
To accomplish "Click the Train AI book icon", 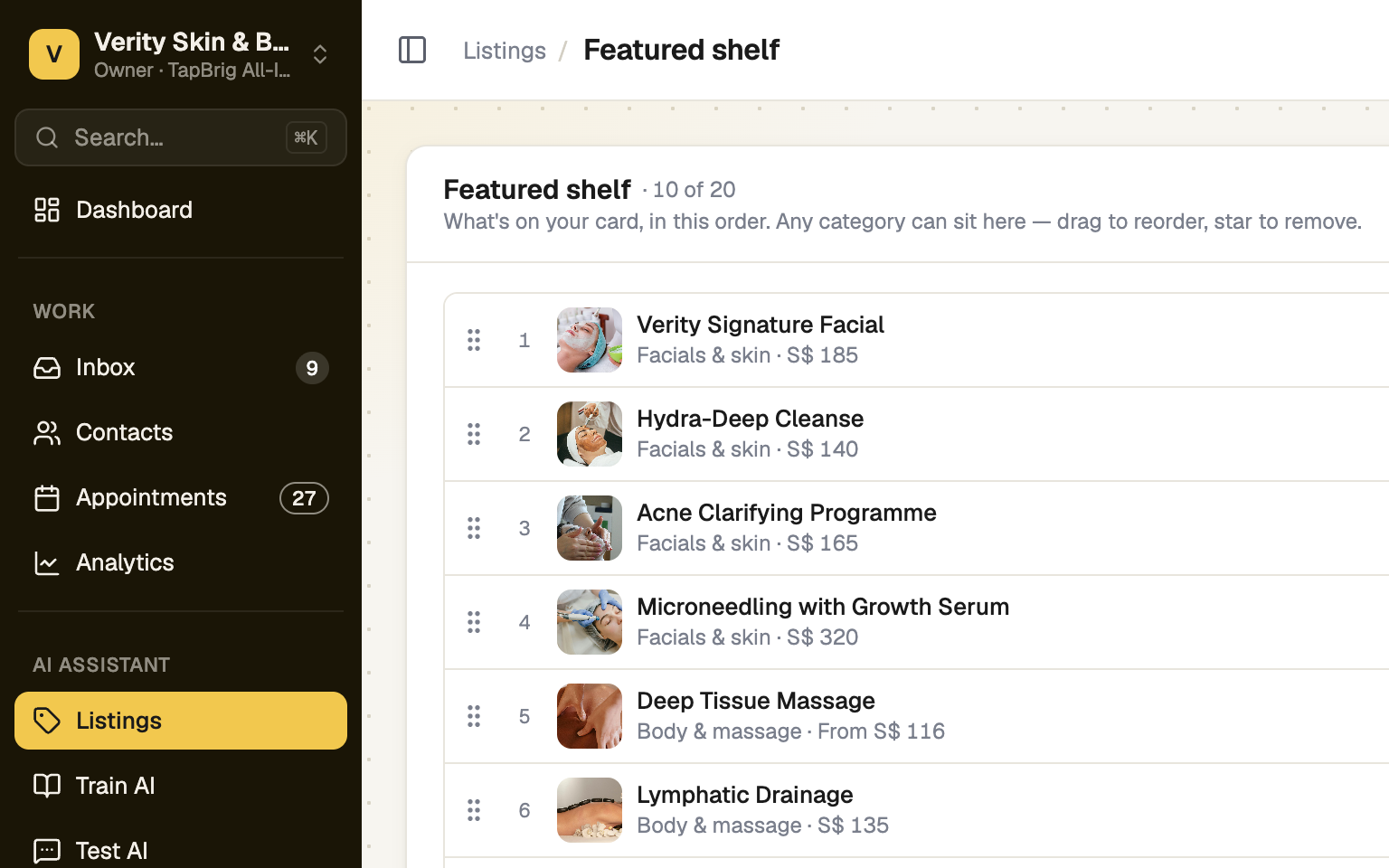I will [x=47, y=786].
